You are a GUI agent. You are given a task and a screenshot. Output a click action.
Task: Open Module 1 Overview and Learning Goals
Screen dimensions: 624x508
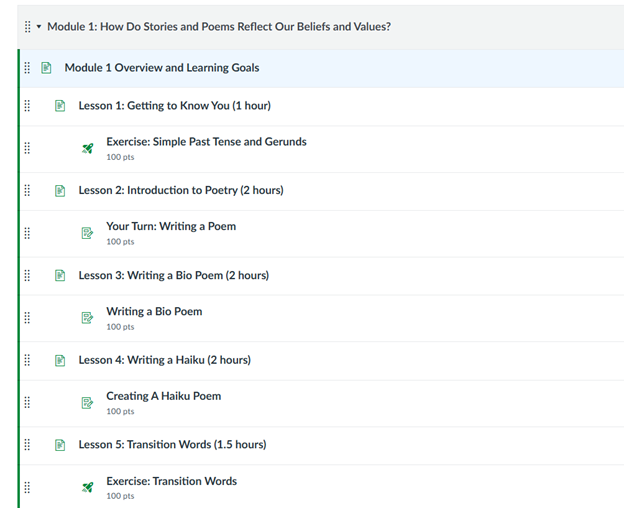(x=161, y=68)
